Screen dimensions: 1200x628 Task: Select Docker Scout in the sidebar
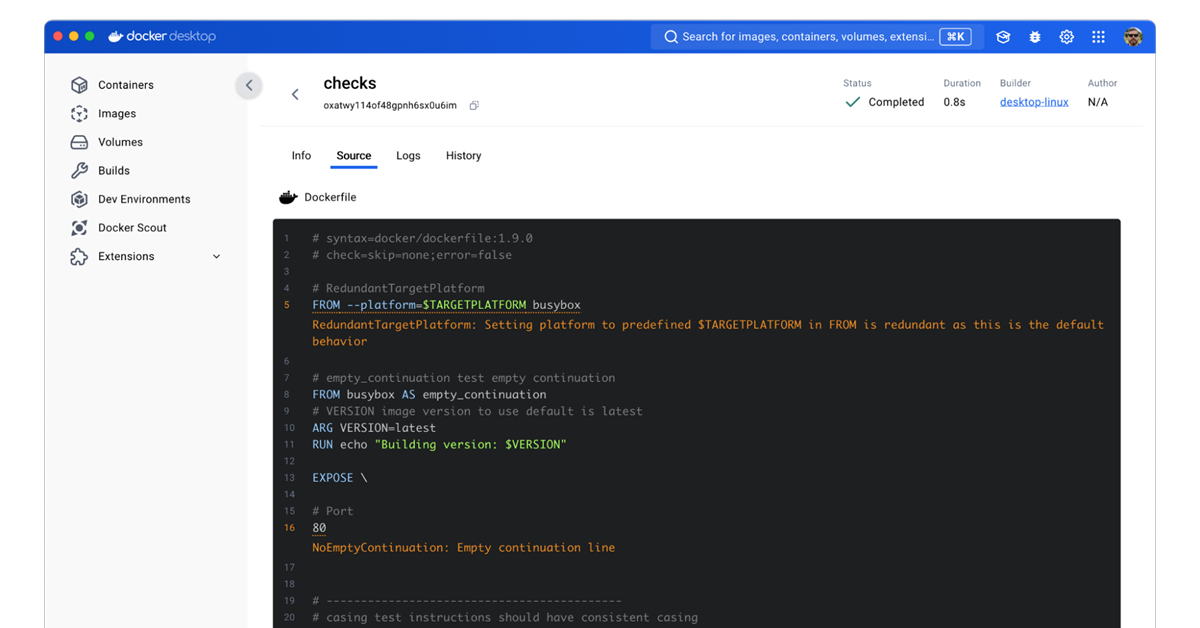pyautogui.click(x=134, y=227)
